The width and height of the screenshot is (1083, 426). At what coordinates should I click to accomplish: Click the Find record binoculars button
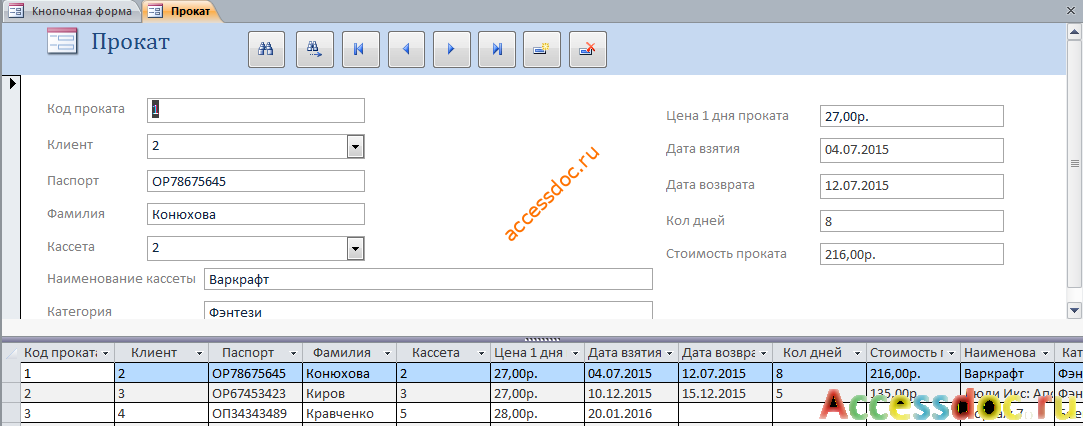267,49
